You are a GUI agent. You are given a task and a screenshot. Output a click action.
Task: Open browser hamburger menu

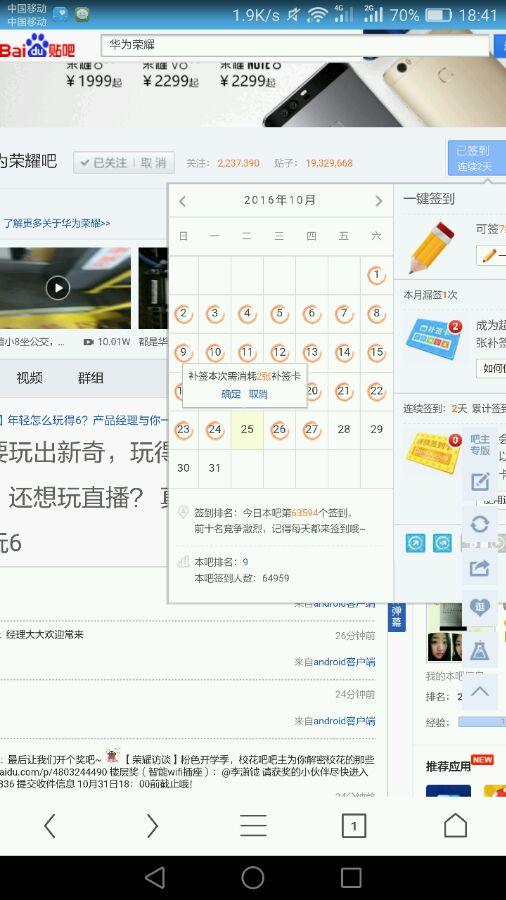pyautogui.click(x=253, y=826)
